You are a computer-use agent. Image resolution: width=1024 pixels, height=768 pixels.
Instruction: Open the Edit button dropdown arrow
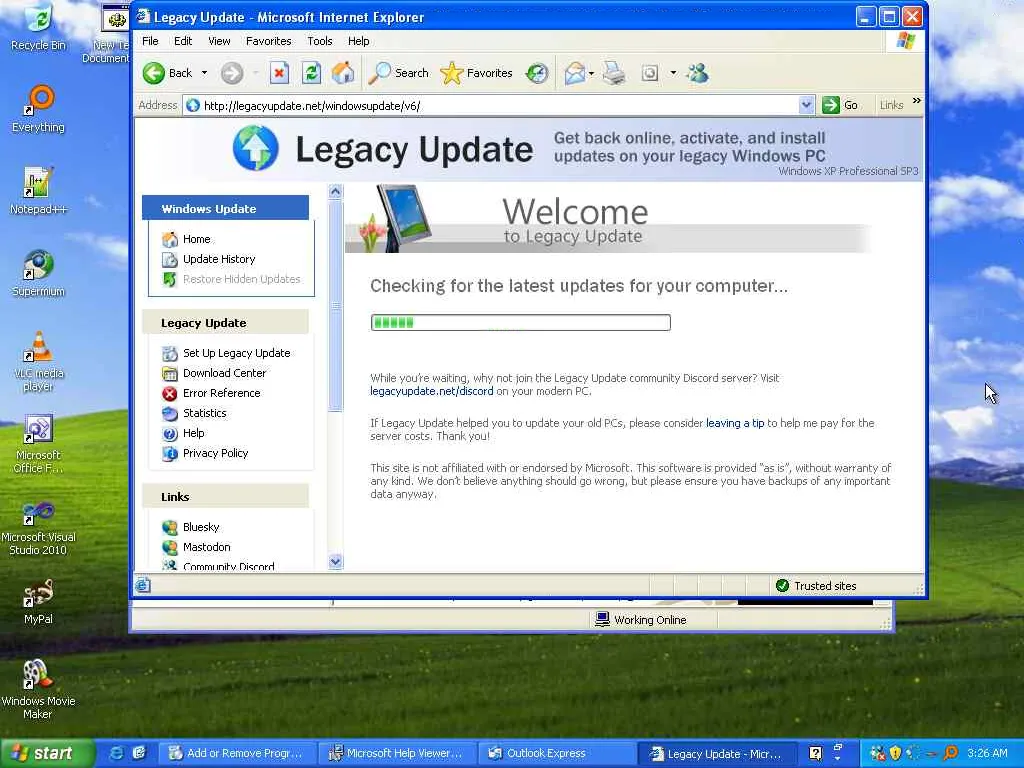(x=673, y=73)
